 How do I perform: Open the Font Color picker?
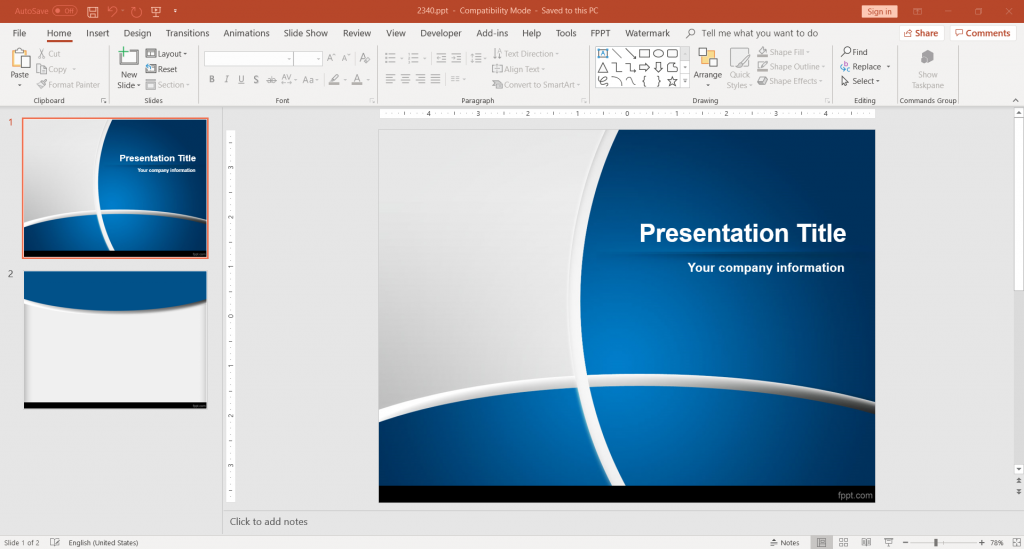pyautogui.click(x=357, y=80)
